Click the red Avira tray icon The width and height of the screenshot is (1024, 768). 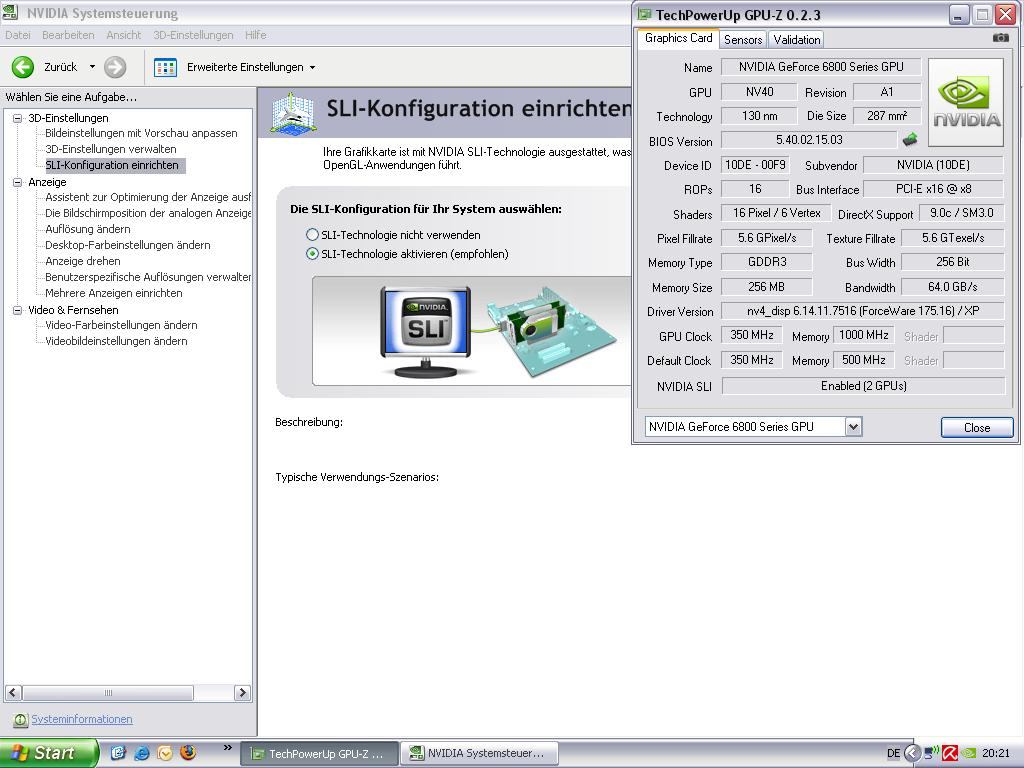click(x=950, y=753)
